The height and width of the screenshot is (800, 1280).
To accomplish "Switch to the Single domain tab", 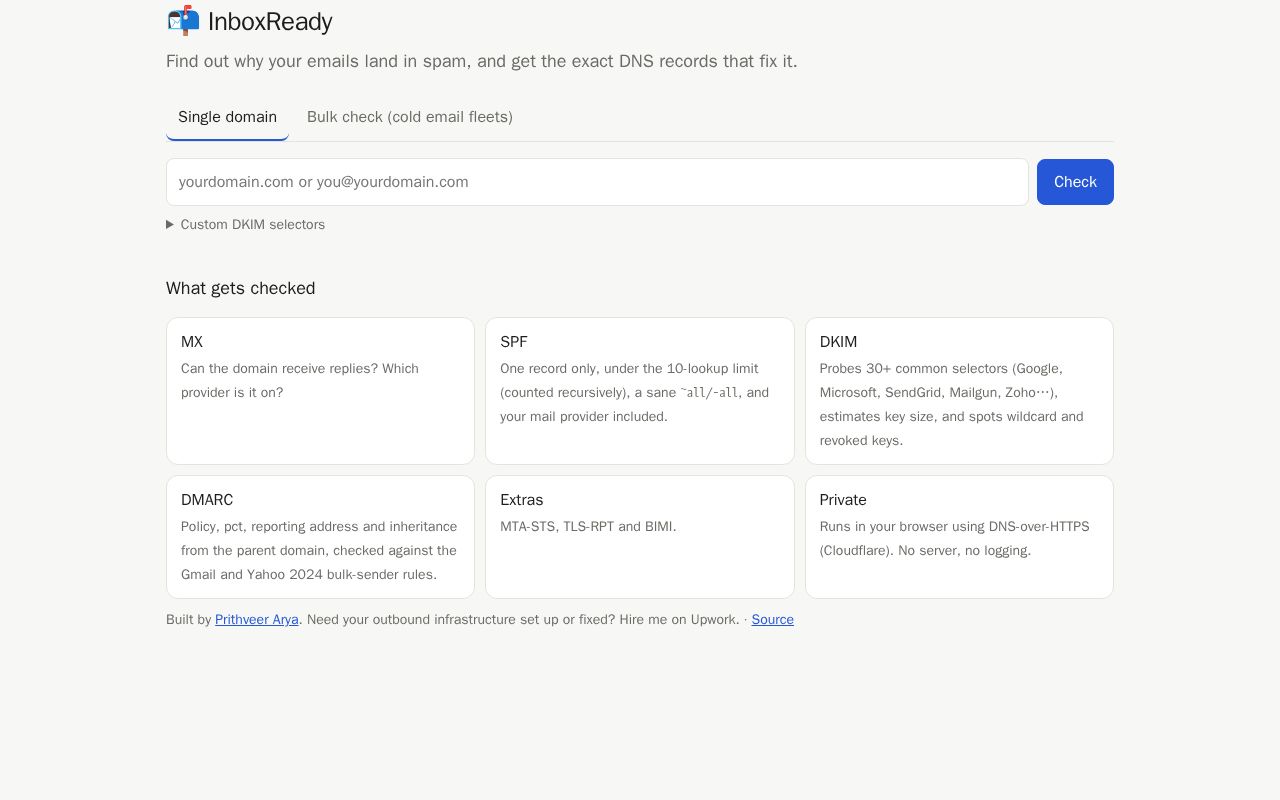I will pyautogui.click(x=227, y=117).
